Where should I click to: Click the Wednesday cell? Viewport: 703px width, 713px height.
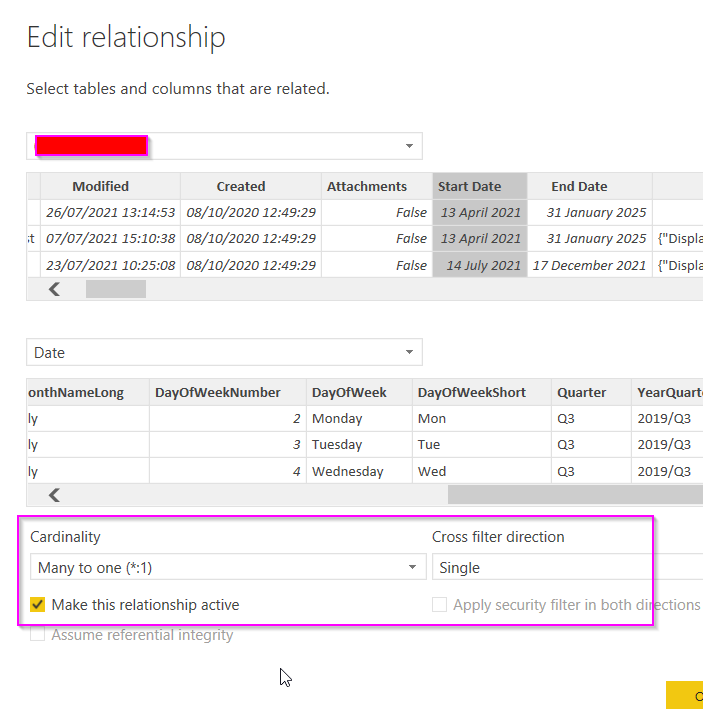tap(359, 471)
